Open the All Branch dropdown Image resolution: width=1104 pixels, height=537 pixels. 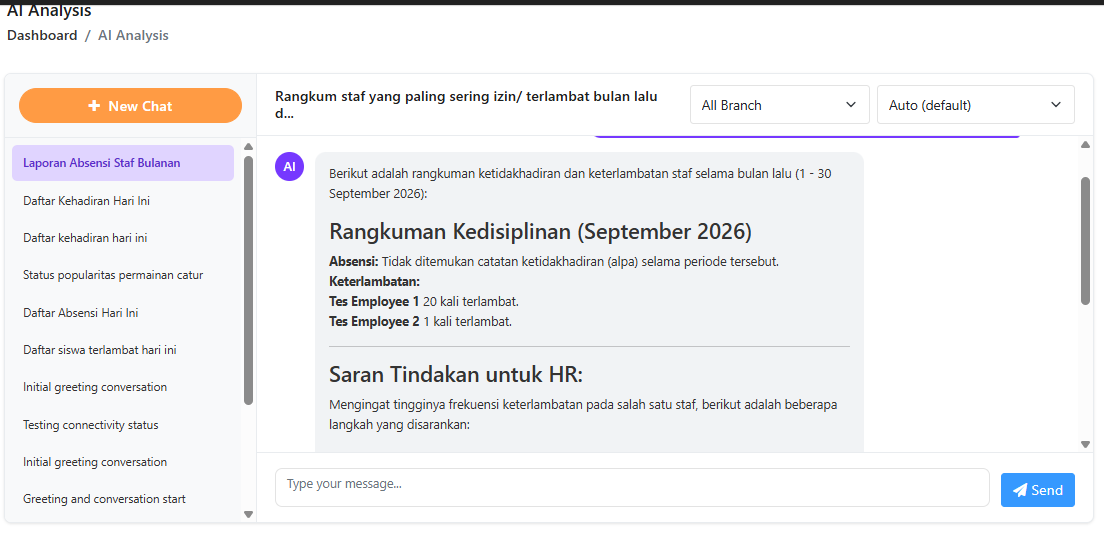779,105
